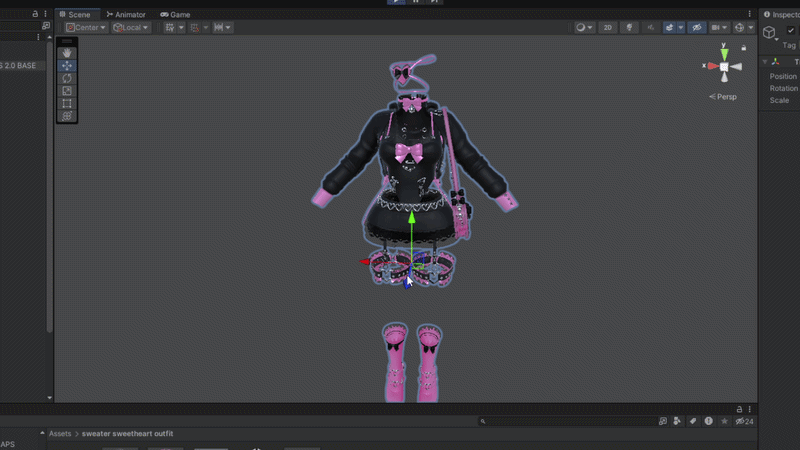Select the Rotate tool
Screen dimensions: 800x450
67,78
